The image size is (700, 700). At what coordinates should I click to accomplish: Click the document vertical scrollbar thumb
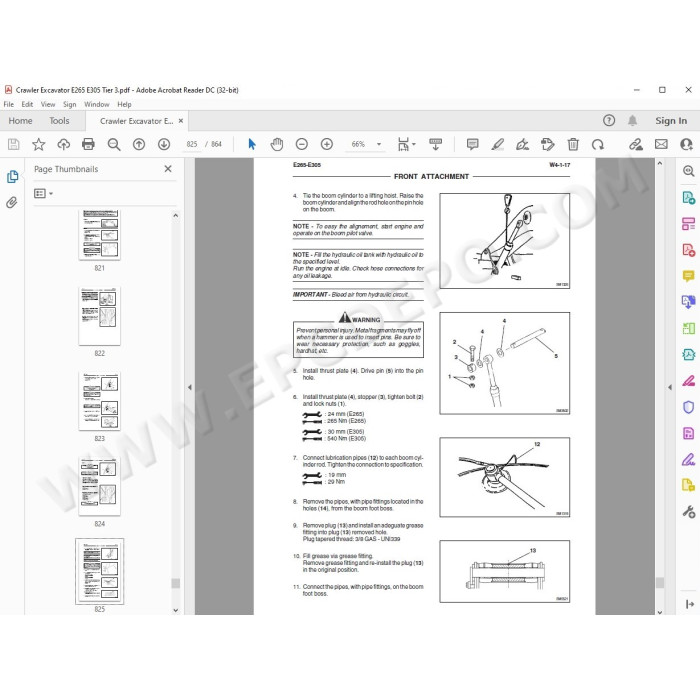660,583
